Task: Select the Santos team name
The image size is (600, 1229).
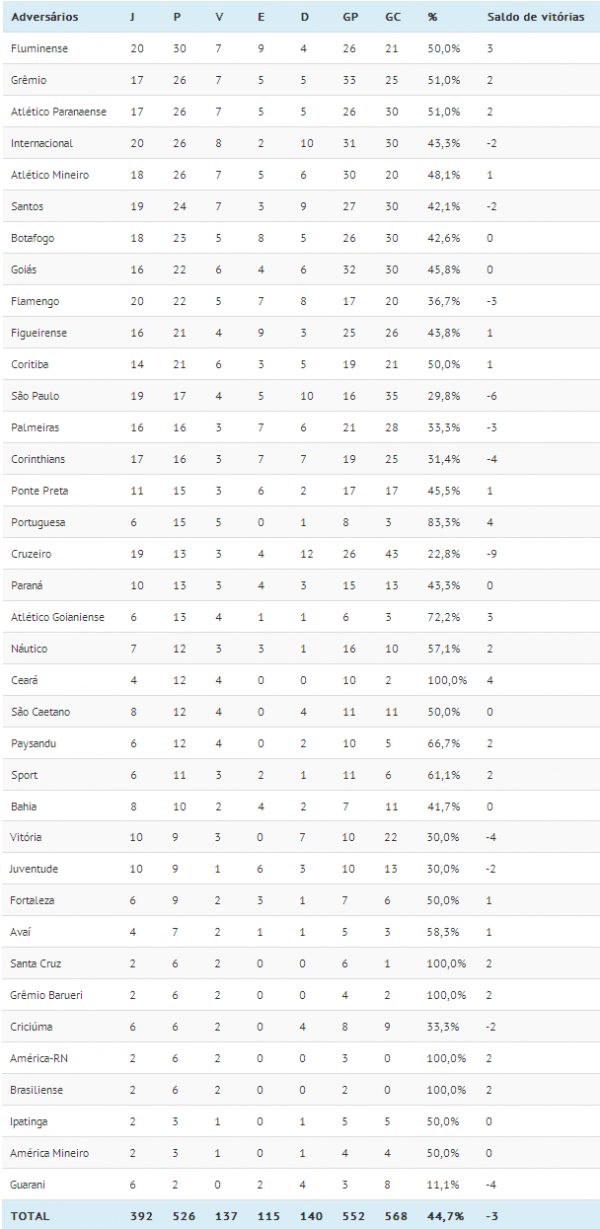Action: coord(27,206)
